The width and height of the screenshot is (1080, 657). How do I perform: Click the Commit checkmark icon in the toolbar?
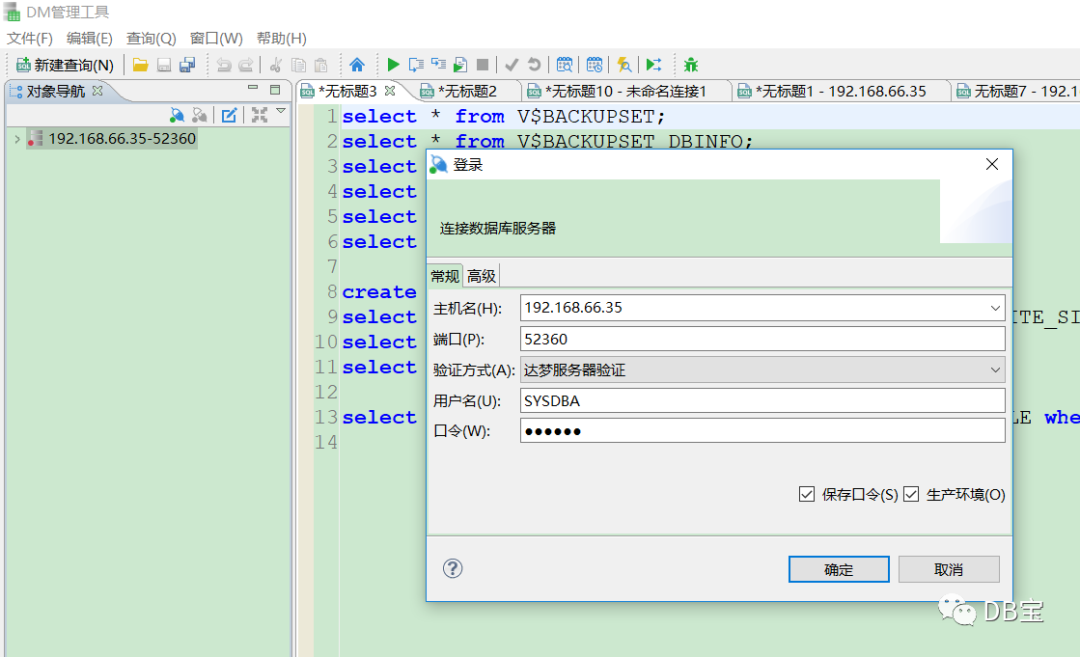[511, 65]
